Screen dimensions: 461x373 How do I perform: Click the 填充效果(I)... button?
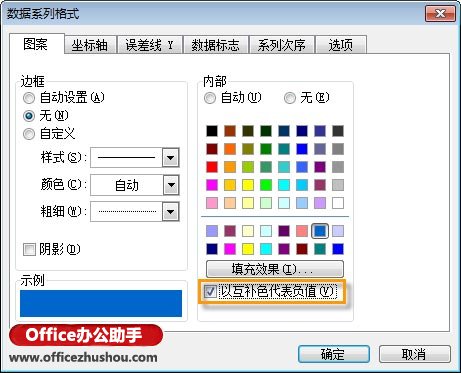tap(275, 269)
